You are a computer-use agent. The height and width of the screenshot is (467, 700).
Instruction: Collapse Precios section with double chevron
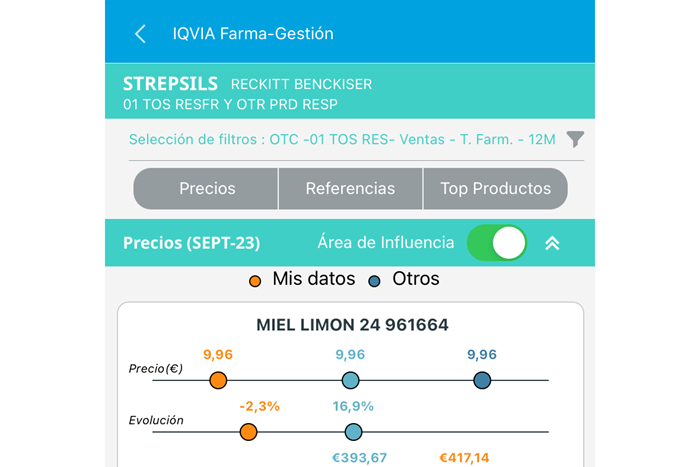click(552, 243)
